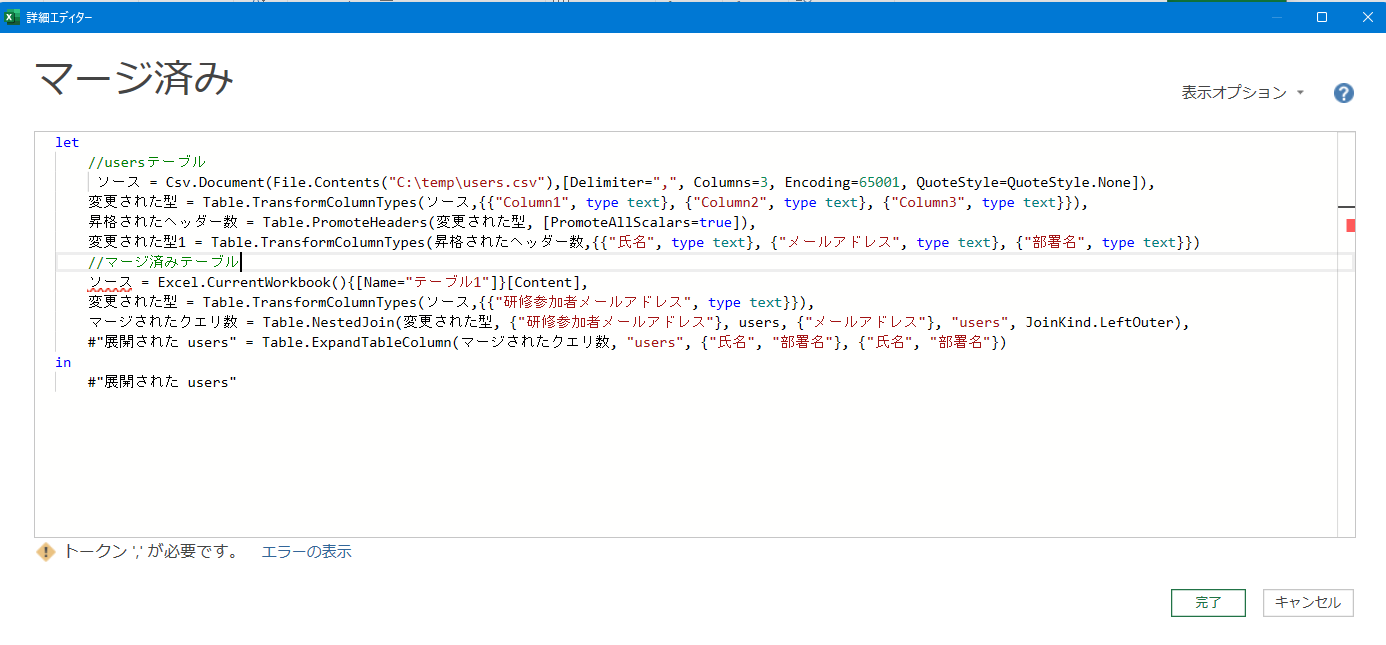Click the red error marker on the scrollbar

[x=1350, y=225]
